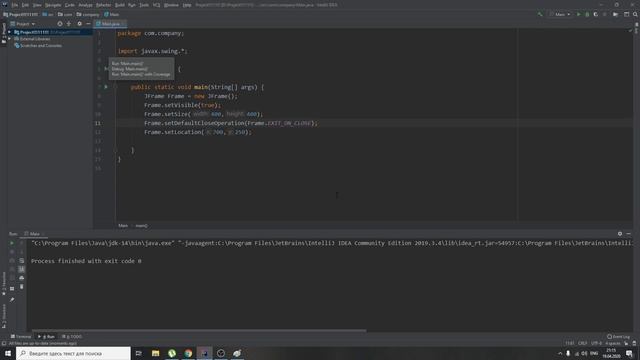The image size is (640, 360).
Task: Open the Help menu
Action: click(187, 5)
